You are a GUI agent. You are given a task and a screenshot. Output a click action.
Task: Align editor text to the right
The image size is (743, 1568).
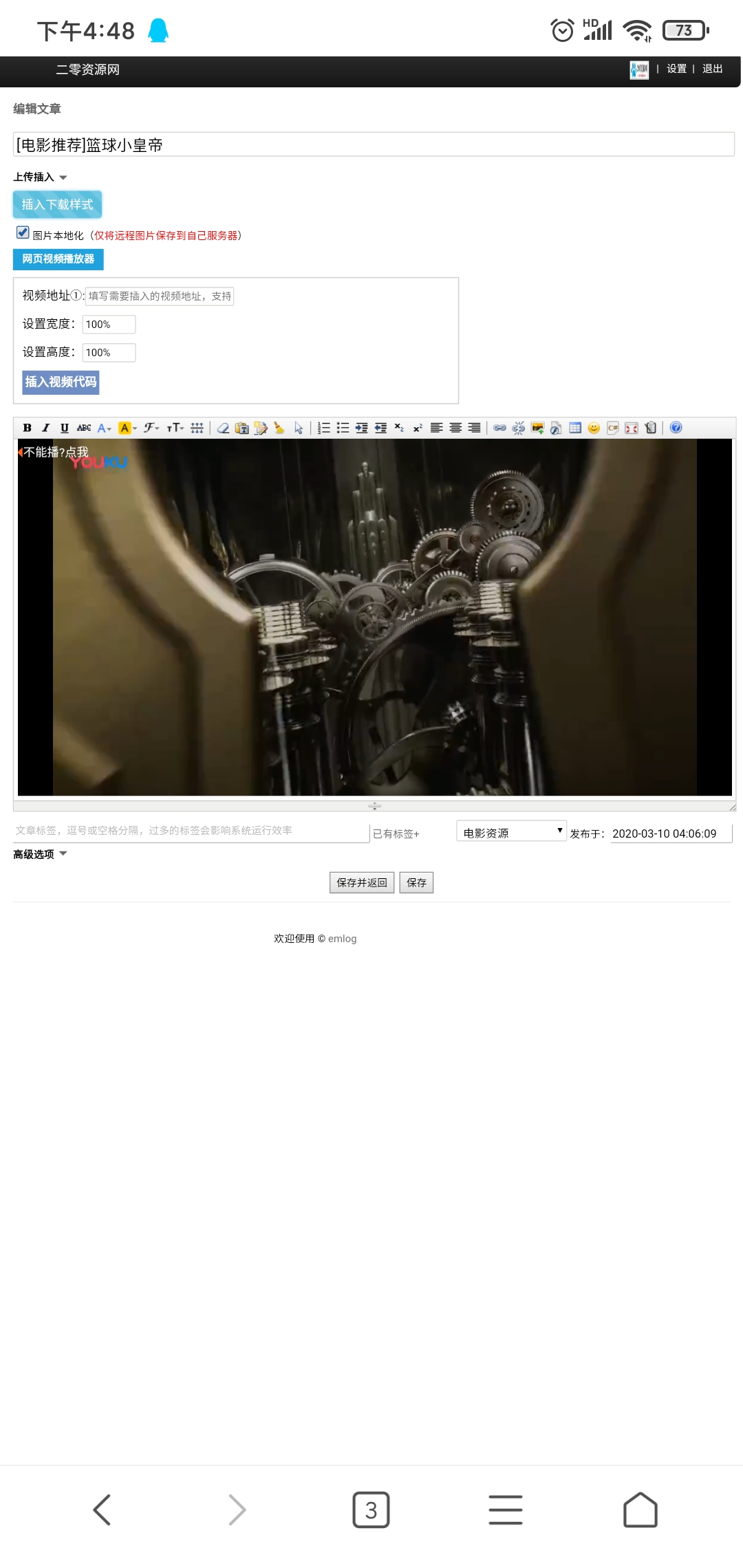pyautogui.click(x=474, y=428)
